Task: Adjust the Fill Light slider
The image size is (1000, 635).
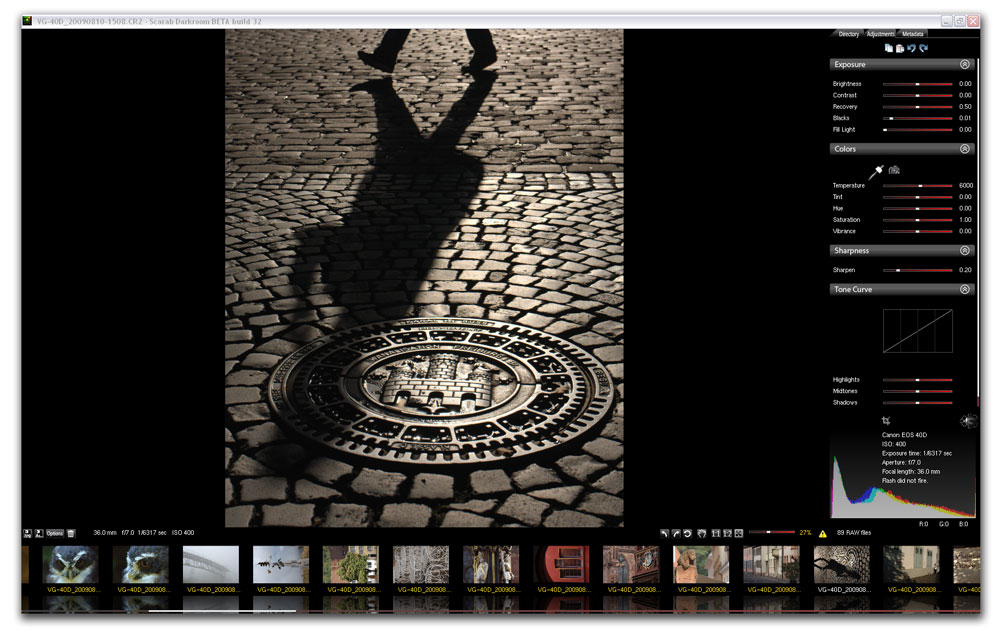Action: 917,130
